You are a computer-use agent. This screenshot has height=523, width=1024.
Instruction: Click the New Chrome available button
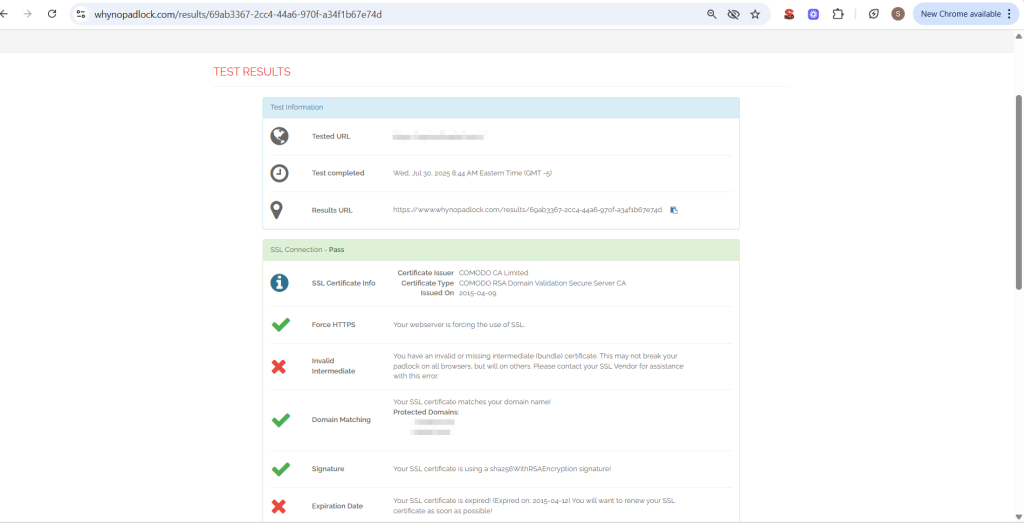point(960,14)
